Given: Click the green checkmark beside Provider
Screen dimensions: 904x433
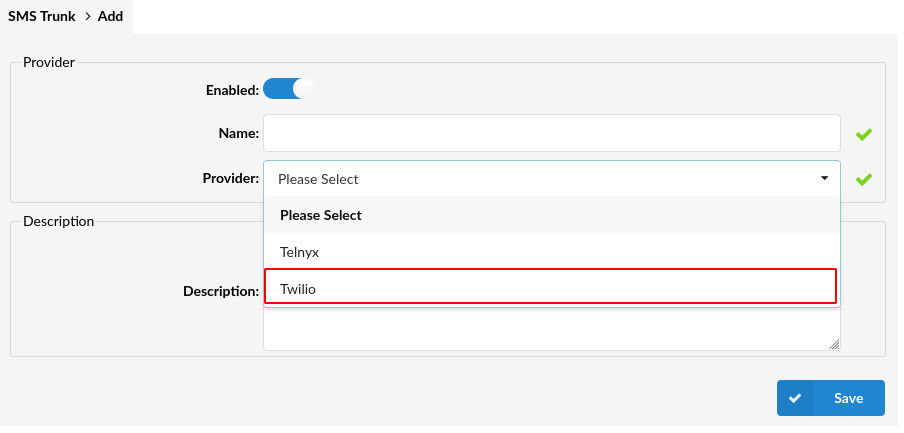Looking at the screenshot, I should [864, 179].
